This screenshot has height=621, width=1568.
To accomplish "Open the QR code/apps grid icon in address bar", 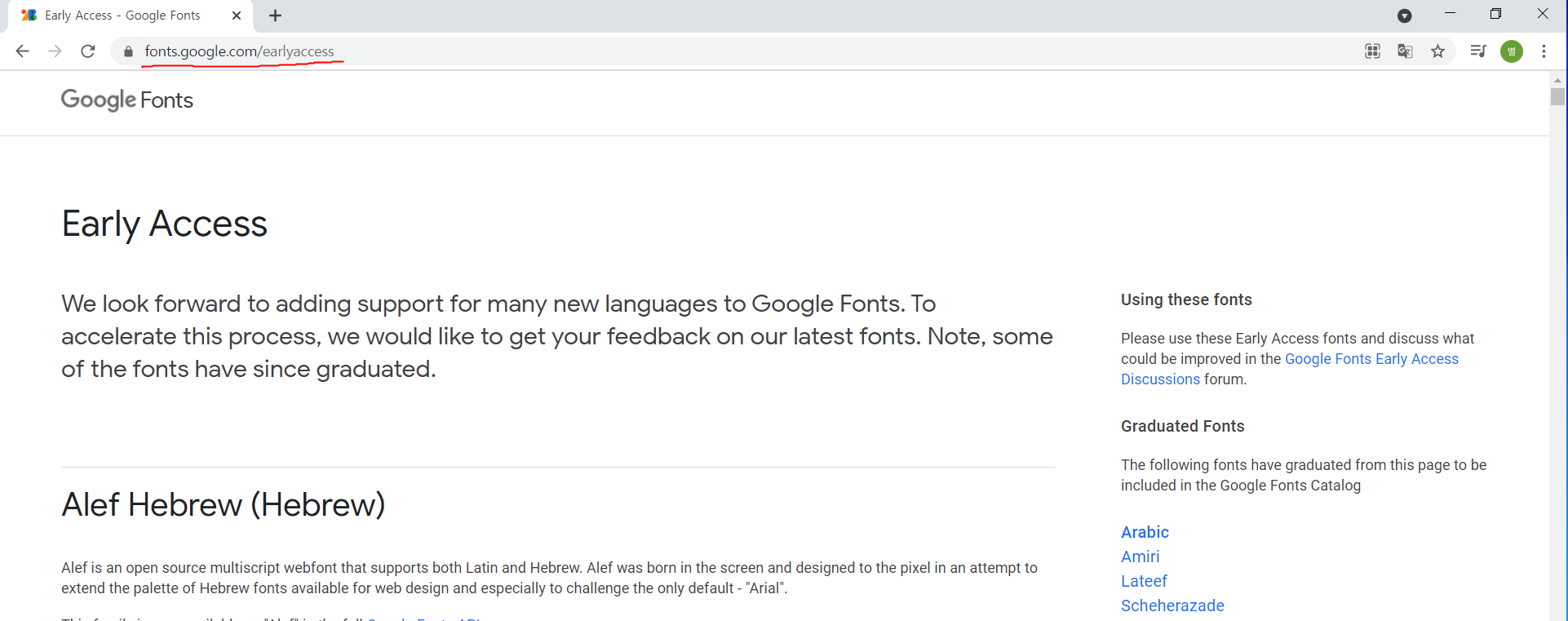I will [x=1373, y=51].
